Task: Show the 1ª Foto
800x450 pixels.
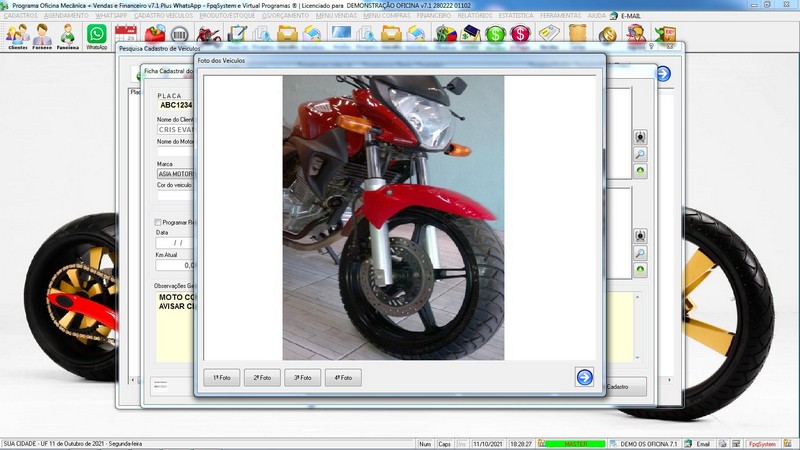Action: coord(221,378)
